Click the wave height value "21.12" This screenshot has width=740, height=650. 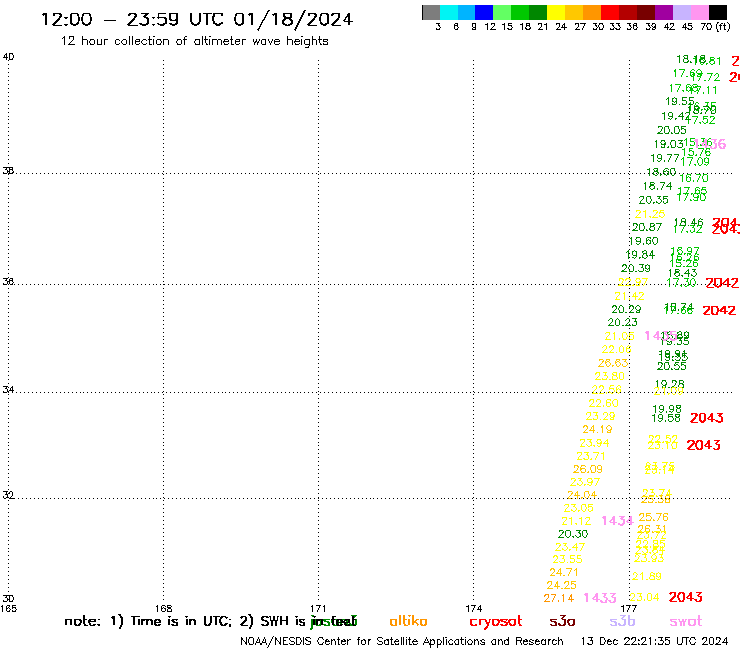coord(576,521)
